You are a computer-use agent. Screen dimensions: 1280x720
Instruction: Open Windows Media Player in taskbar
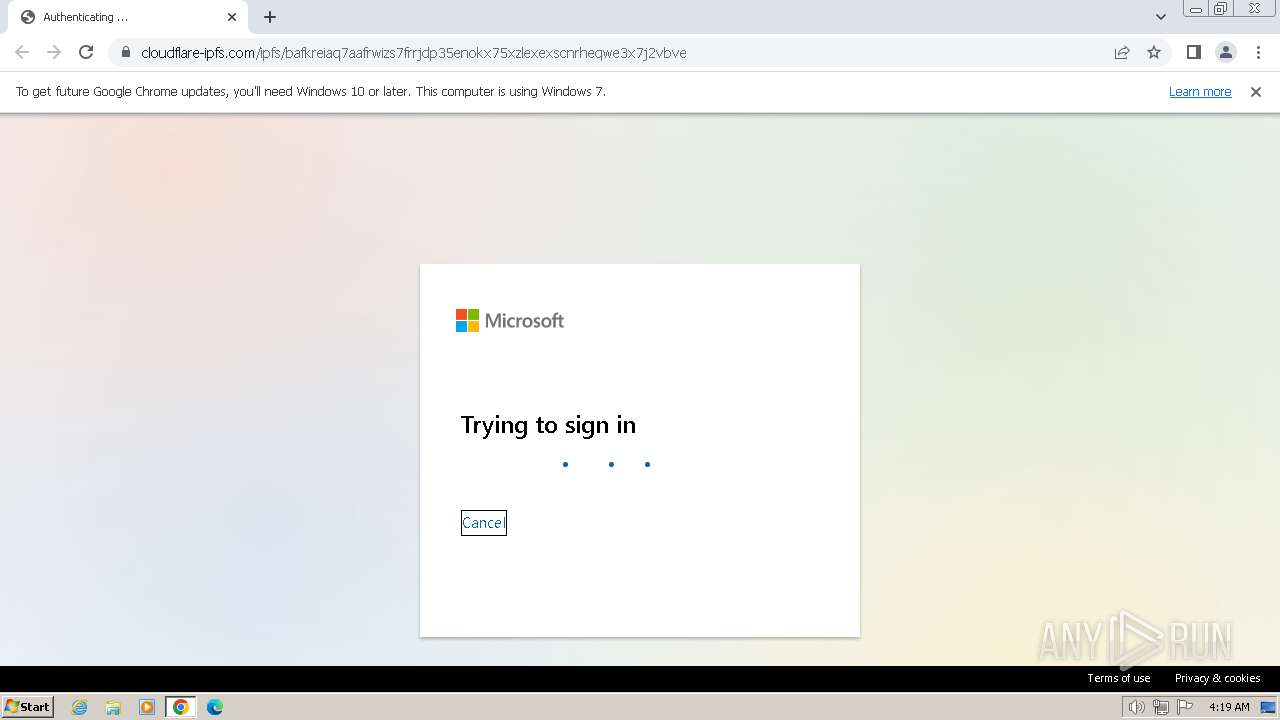pos(147,707)
